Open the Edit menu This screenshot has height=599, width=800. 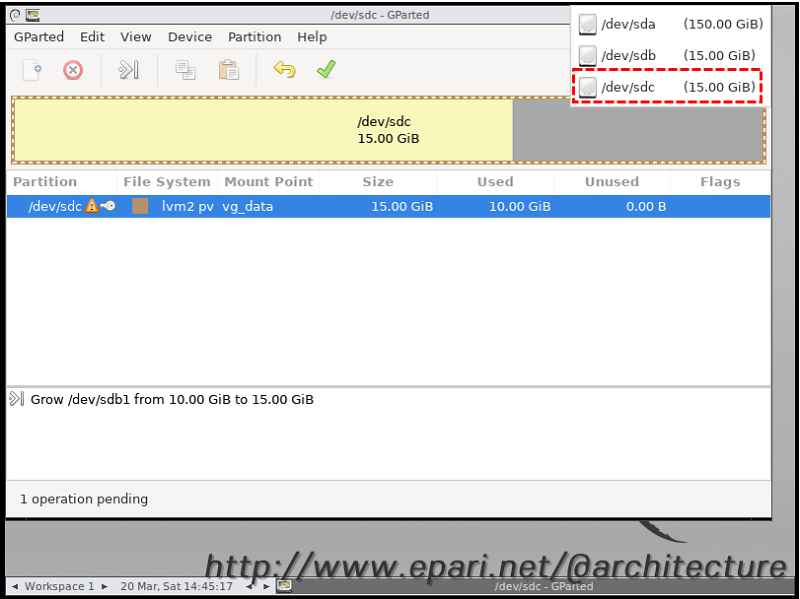92,37
